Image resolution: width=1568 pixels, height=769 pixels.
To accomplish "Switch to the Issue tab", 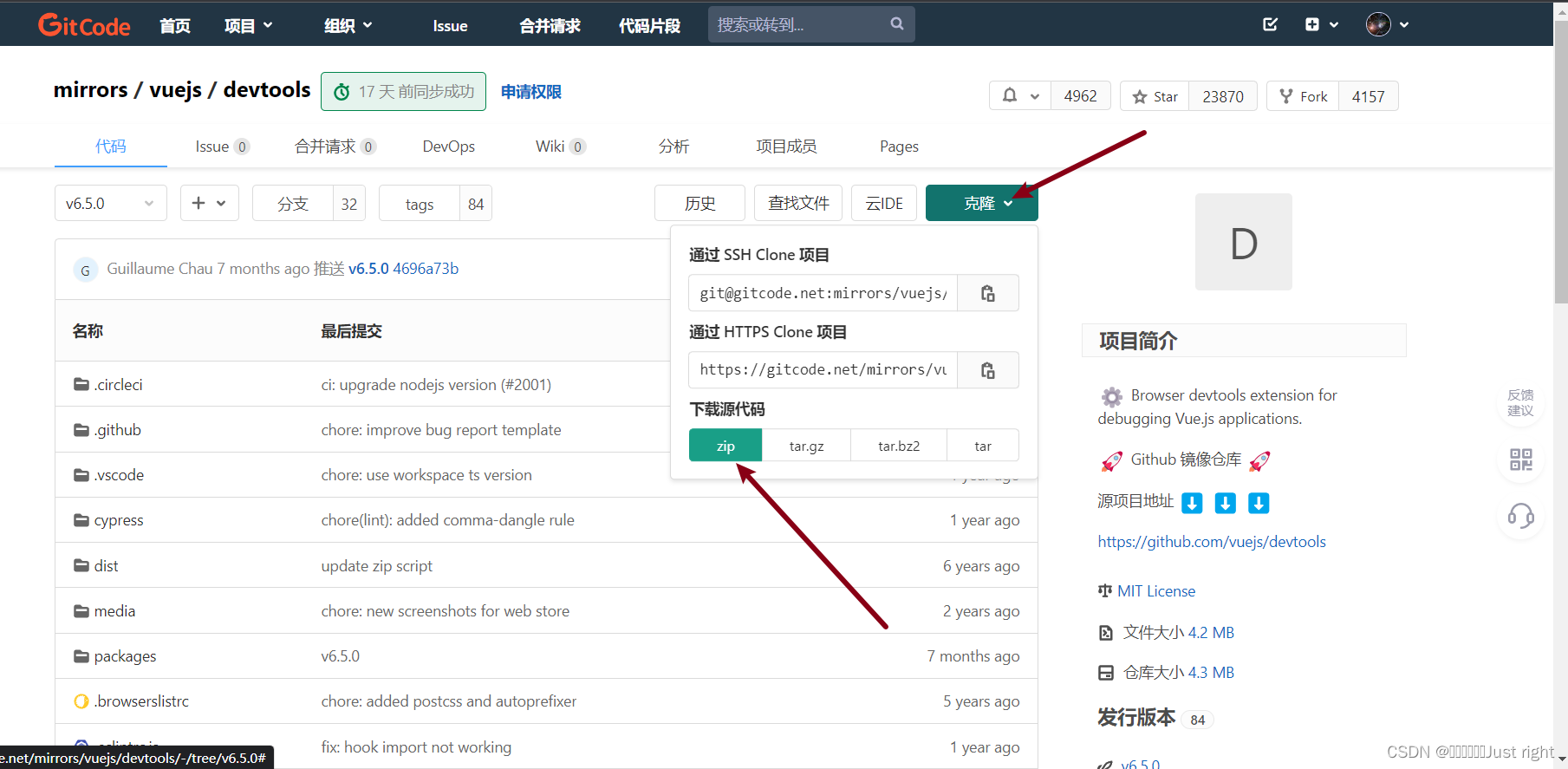I will [223, 147].
